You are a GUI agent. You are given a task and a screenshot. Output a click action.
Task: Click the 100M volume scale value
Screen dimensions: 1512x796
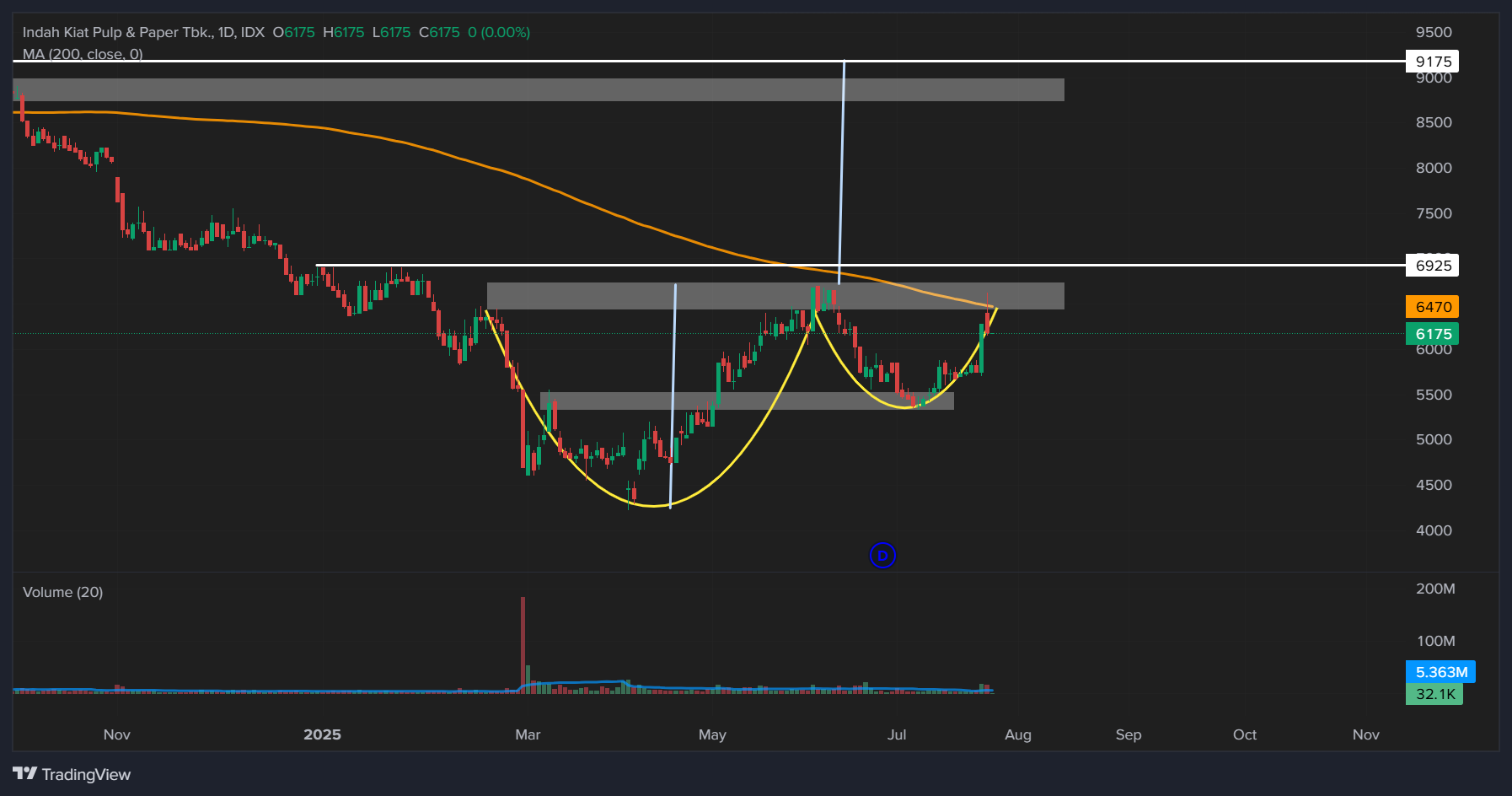tap(1435, 641)
